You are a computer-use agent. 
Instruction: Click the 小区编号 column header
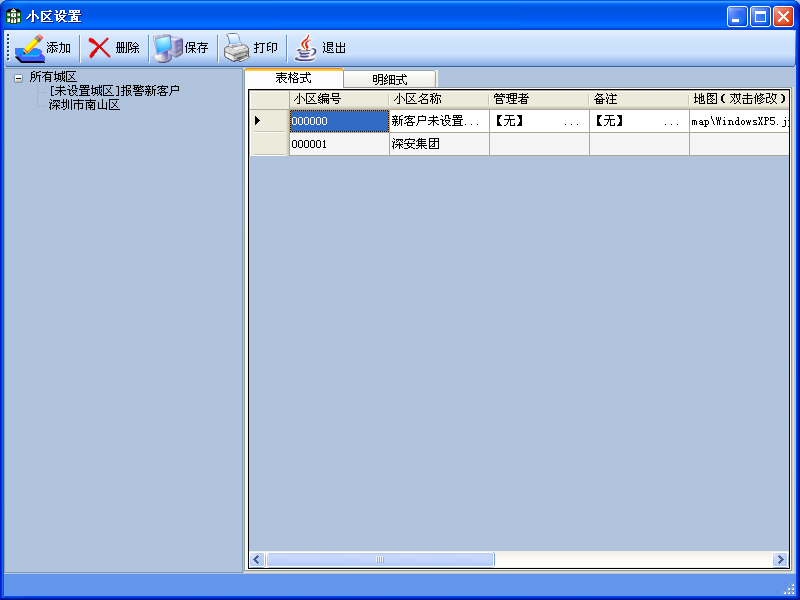(x=339, y=99)
